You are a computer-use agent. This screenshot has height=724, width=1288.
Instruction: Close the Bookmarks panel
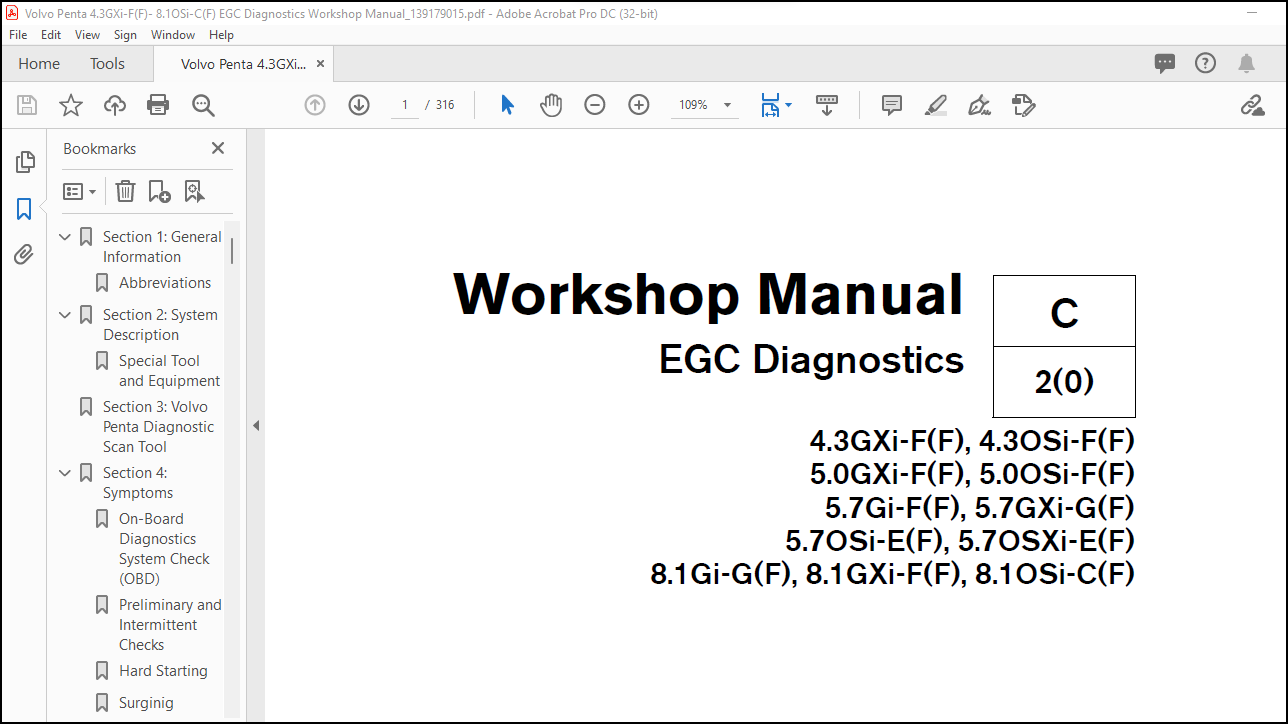218,148
